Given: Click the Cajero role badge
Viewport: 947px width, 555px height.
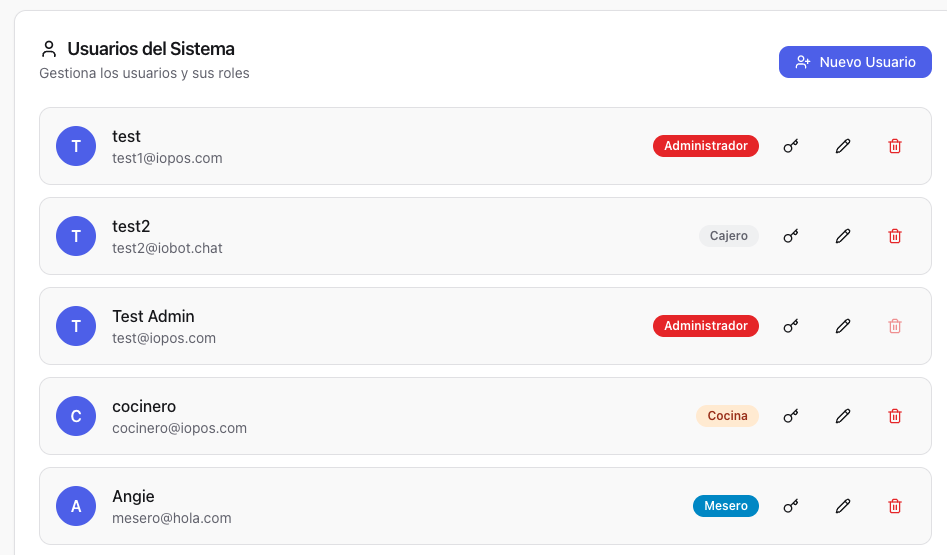Looking at the screenshot, I should click(x=729, y=236).
